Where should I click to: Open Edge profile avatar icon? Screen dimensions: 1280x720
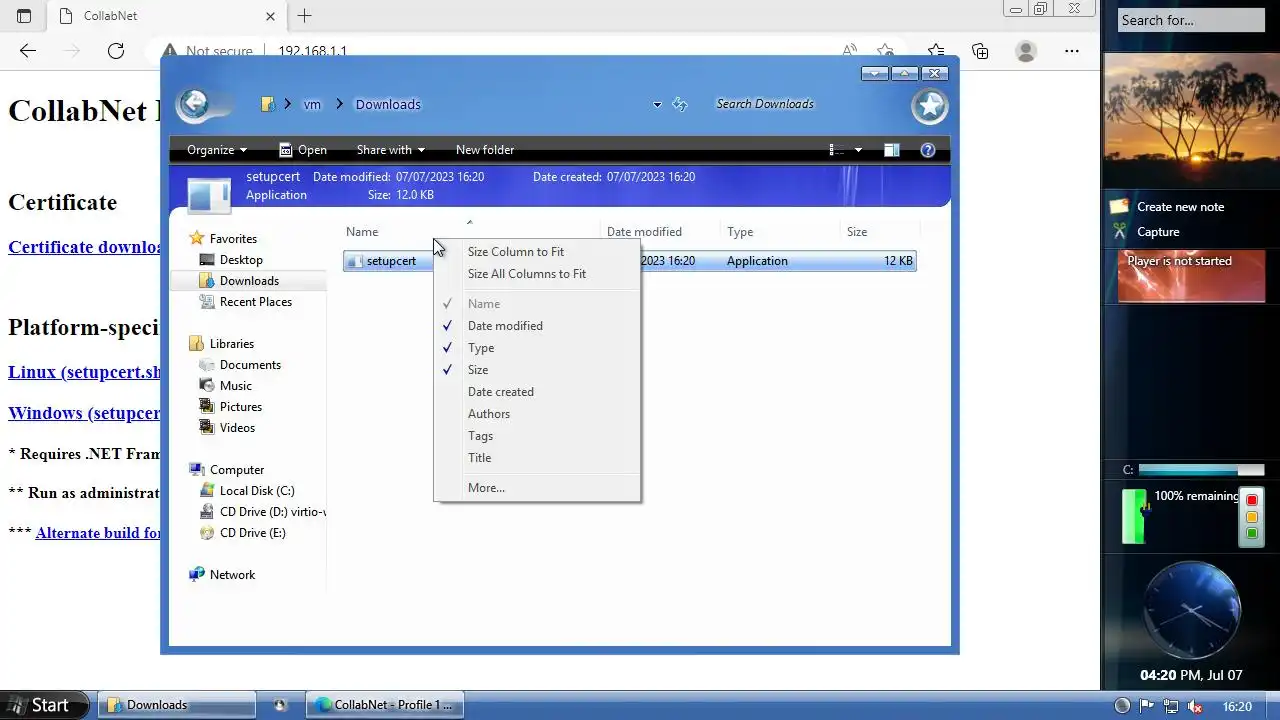[x=1026, y=51]
